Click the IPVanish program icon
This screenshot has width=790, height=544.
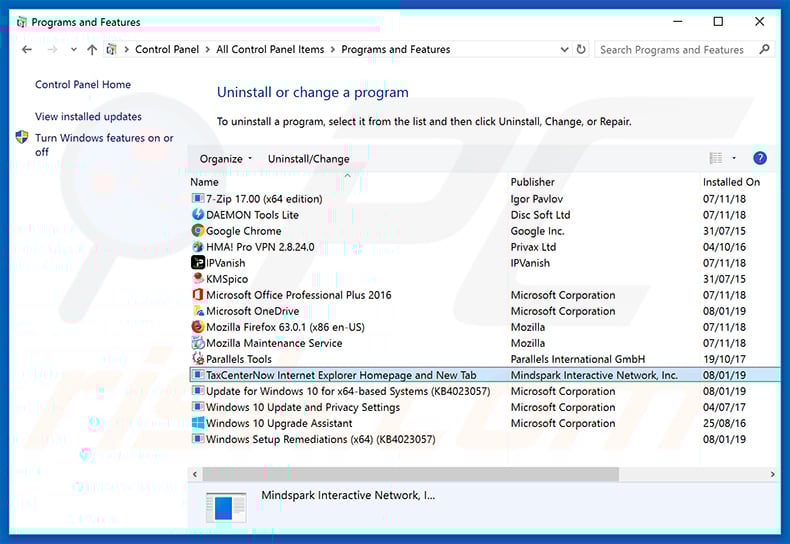[x=198, y=262]
